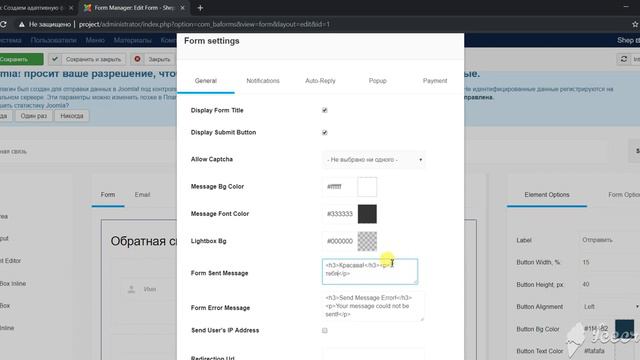Open the Меню menu in admin bar

point(95,40)
